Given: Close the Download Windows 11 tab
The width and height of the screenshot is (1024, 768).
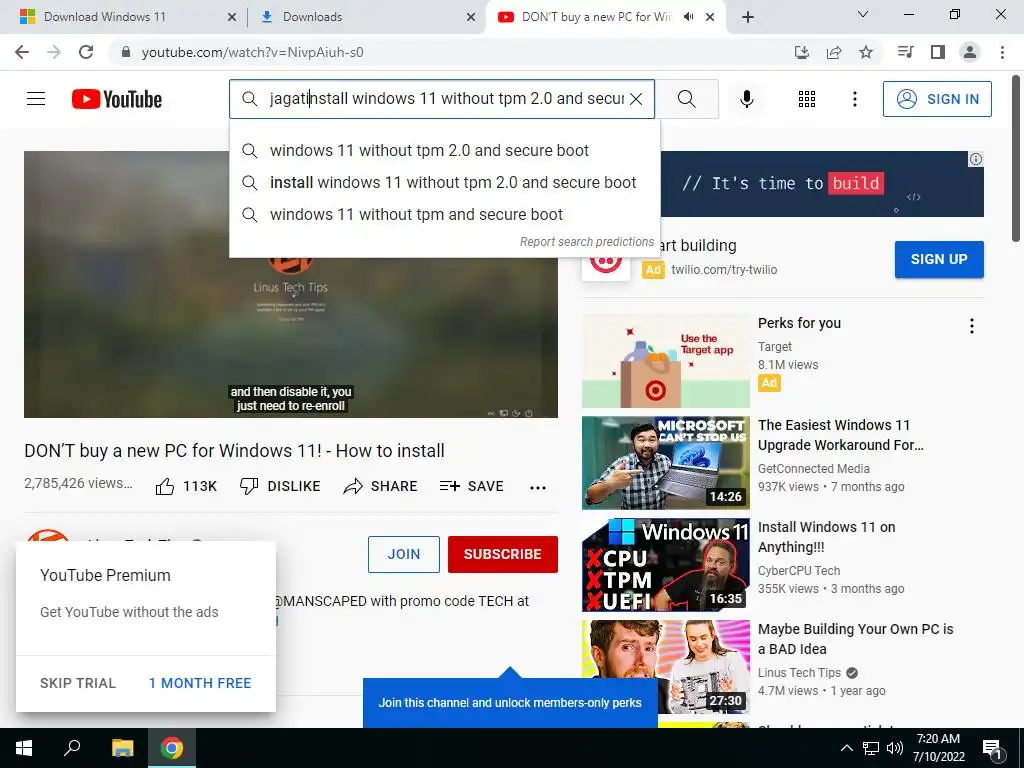Looking at the screenshot, I should 232,17.
